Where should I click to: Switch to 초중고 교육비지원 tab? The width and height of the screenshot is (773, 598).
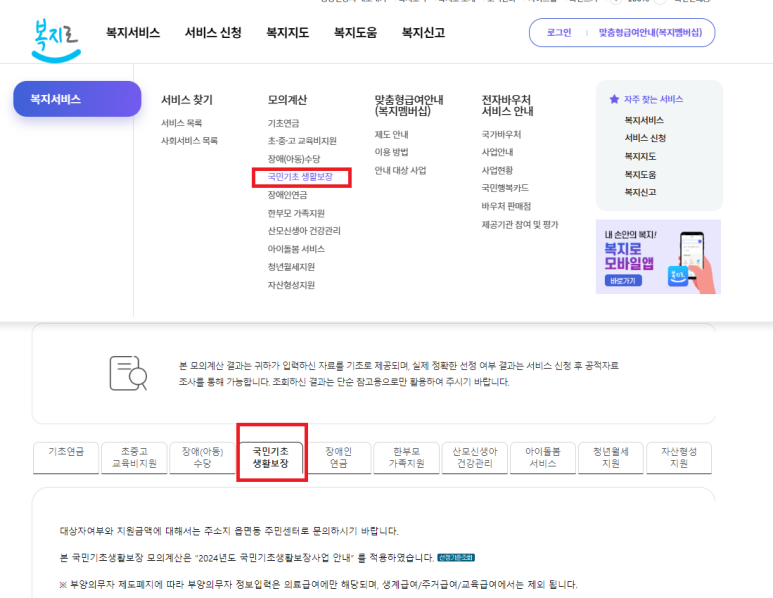(x=134, y=457)
